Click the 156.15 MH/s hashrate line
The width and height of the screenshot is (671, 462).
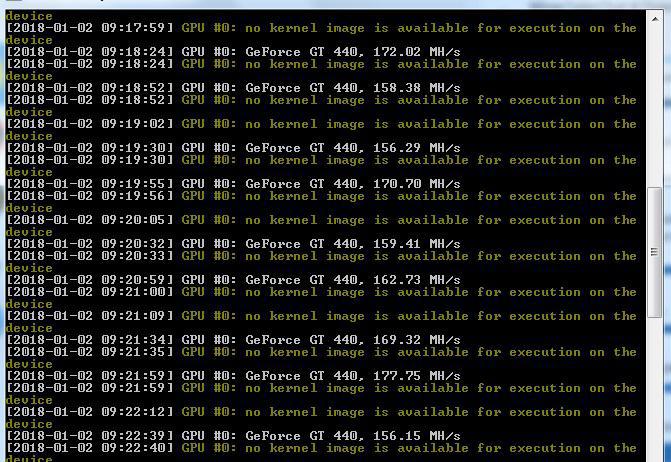(x=234, y=435)
